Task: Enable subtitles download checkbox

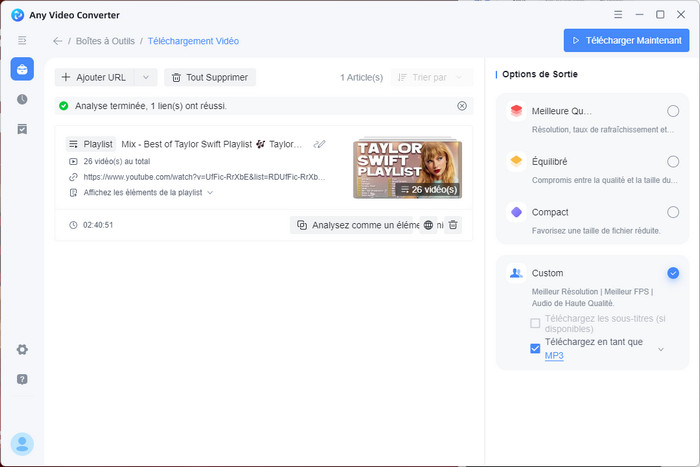Action: point(535,323)
